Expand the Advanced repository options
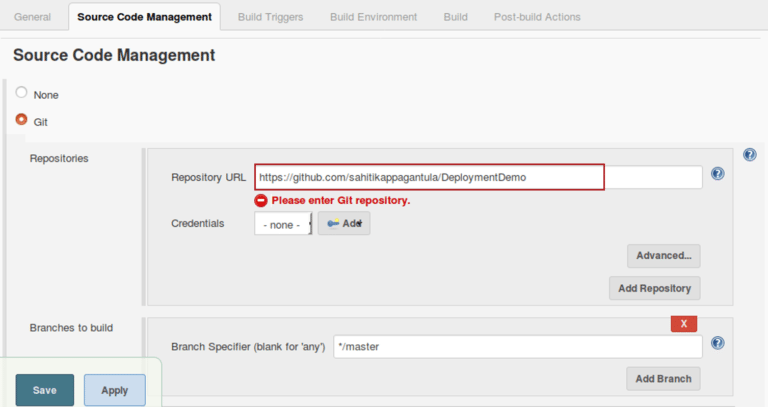Image resolution: width=768 pixels, height=407 pixels. tap(664, 256)
